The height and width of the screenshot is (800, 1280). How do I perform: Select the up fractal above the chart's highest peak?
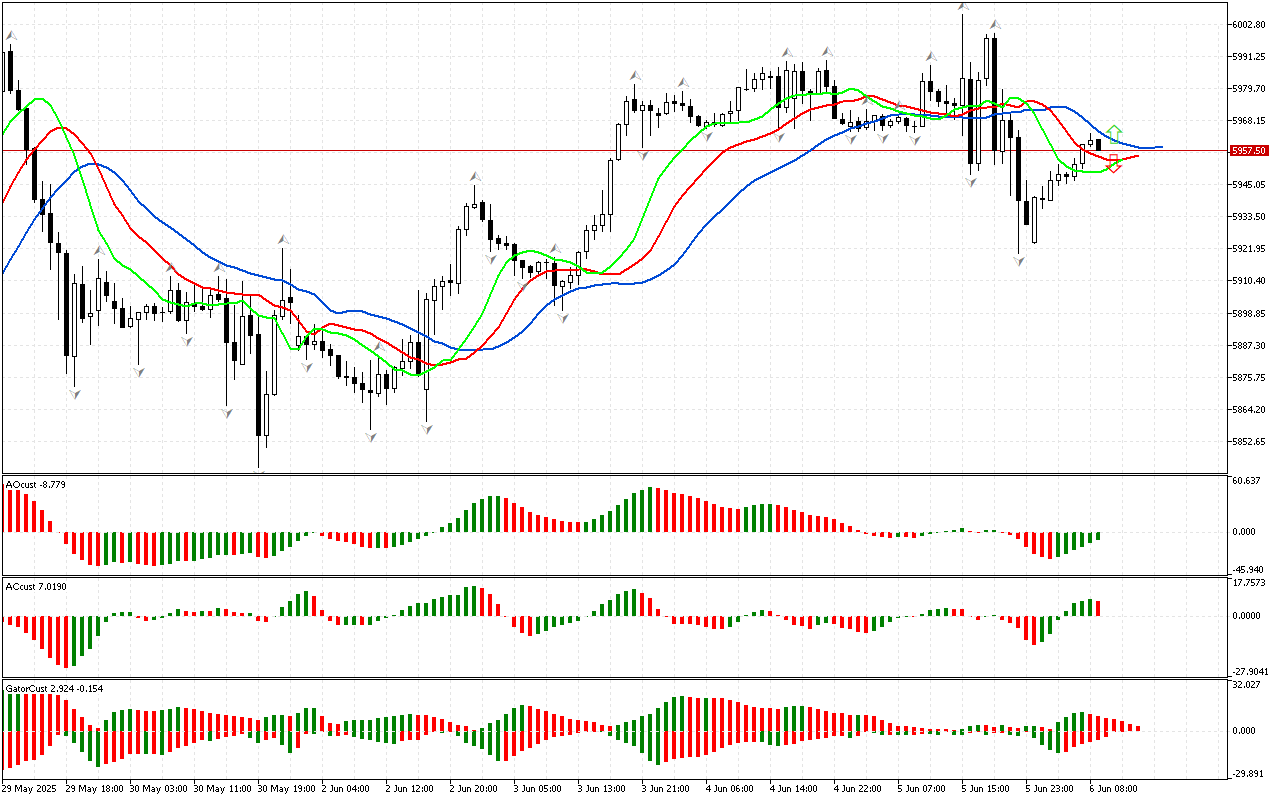pos(962,8)
